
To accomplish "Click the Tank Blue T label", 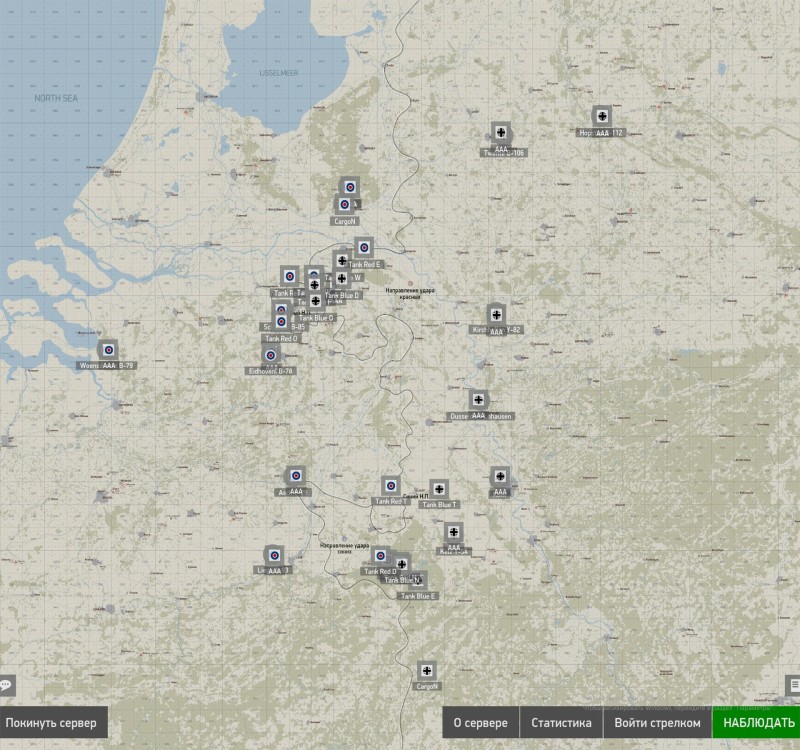I will 440,505.
